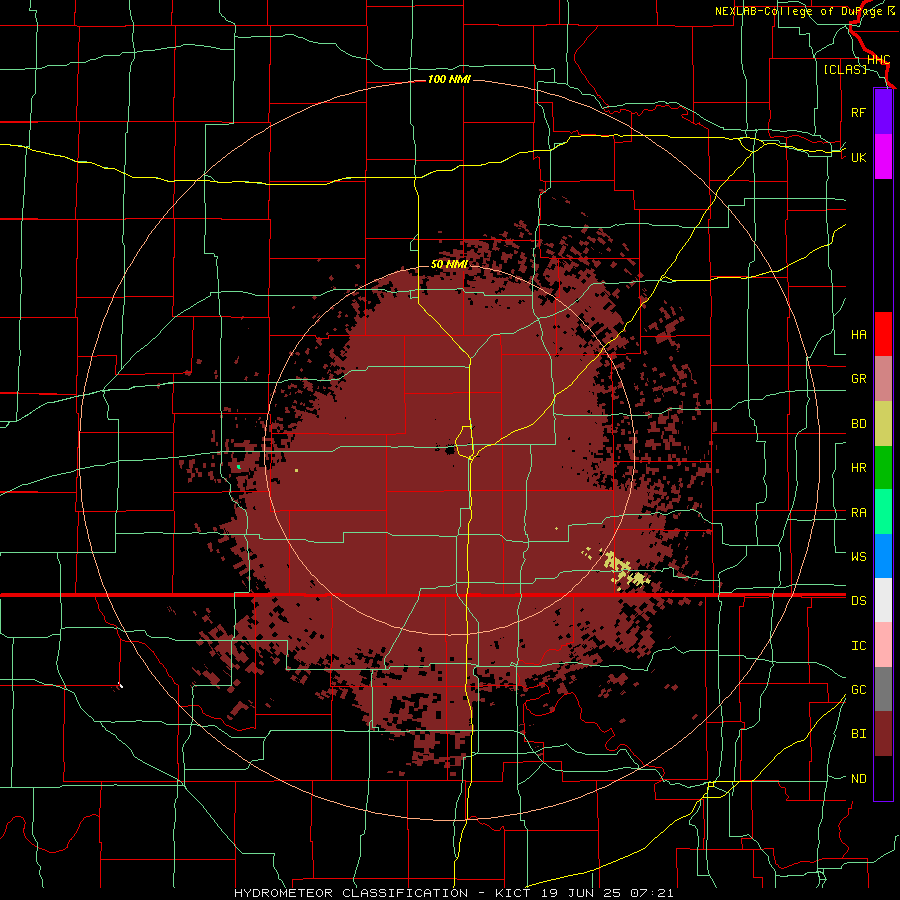Image resolution: width=900 pixels, height=900 pixels.
Task: Click the 'HR' legend label
Action: tap(859, 468)
